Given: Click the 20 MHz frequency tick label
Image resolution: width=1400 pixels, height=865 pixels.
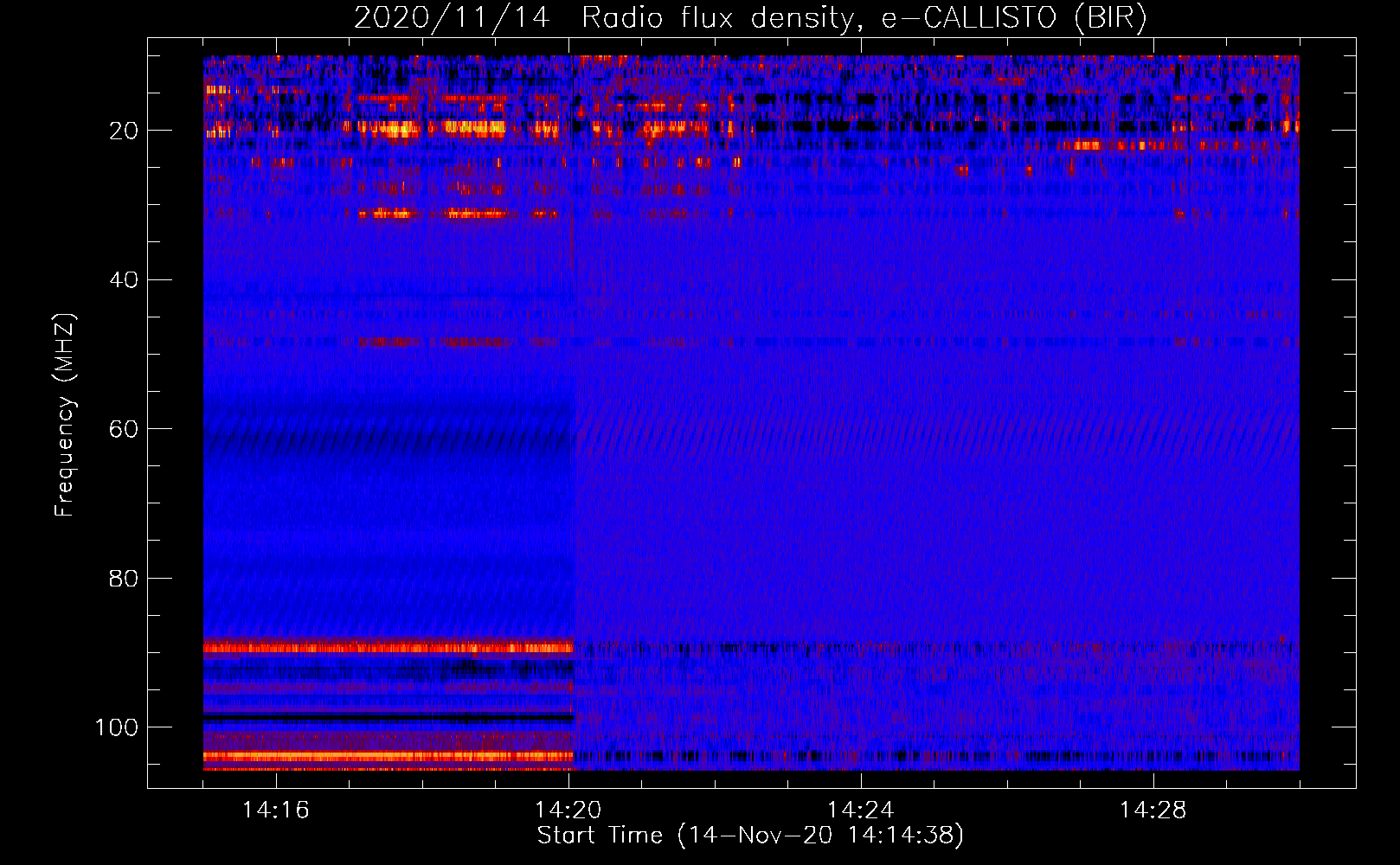Looking at the screenshot, I should click(x=125, y=131).
